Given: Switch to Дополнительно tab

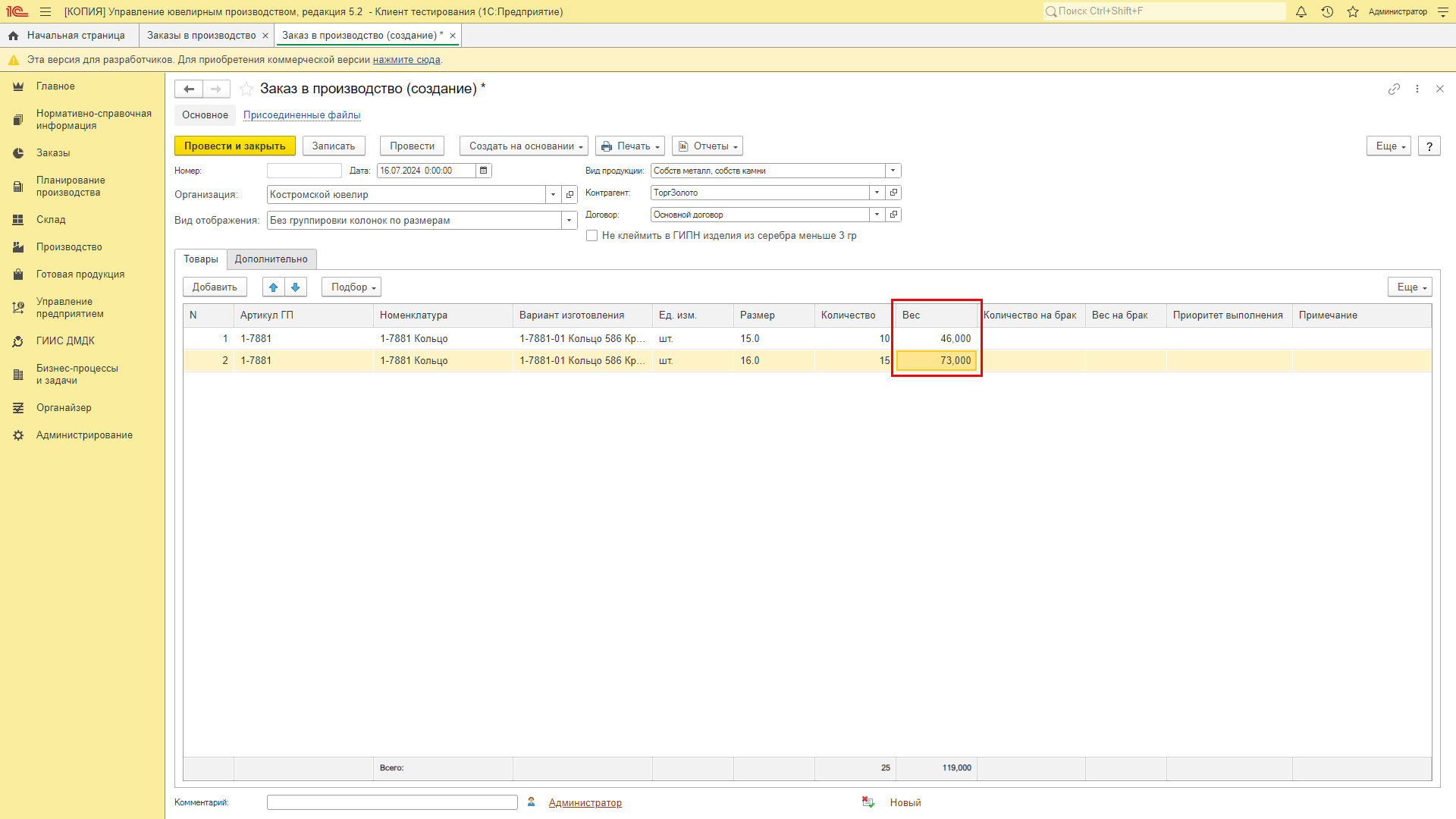Looking at the screenshot, I should coord(271,259).
